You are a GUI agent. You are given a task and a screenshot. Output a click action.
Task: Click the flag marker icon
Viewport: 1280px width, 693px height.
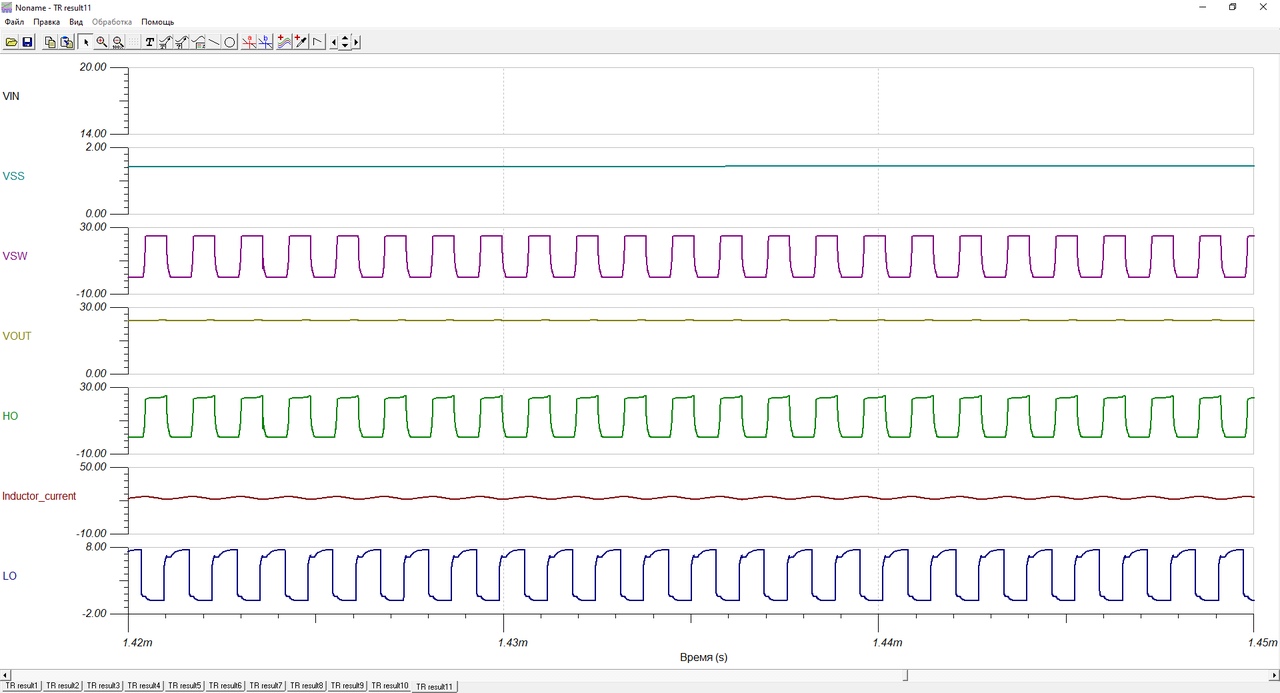[x=317, y=42]
